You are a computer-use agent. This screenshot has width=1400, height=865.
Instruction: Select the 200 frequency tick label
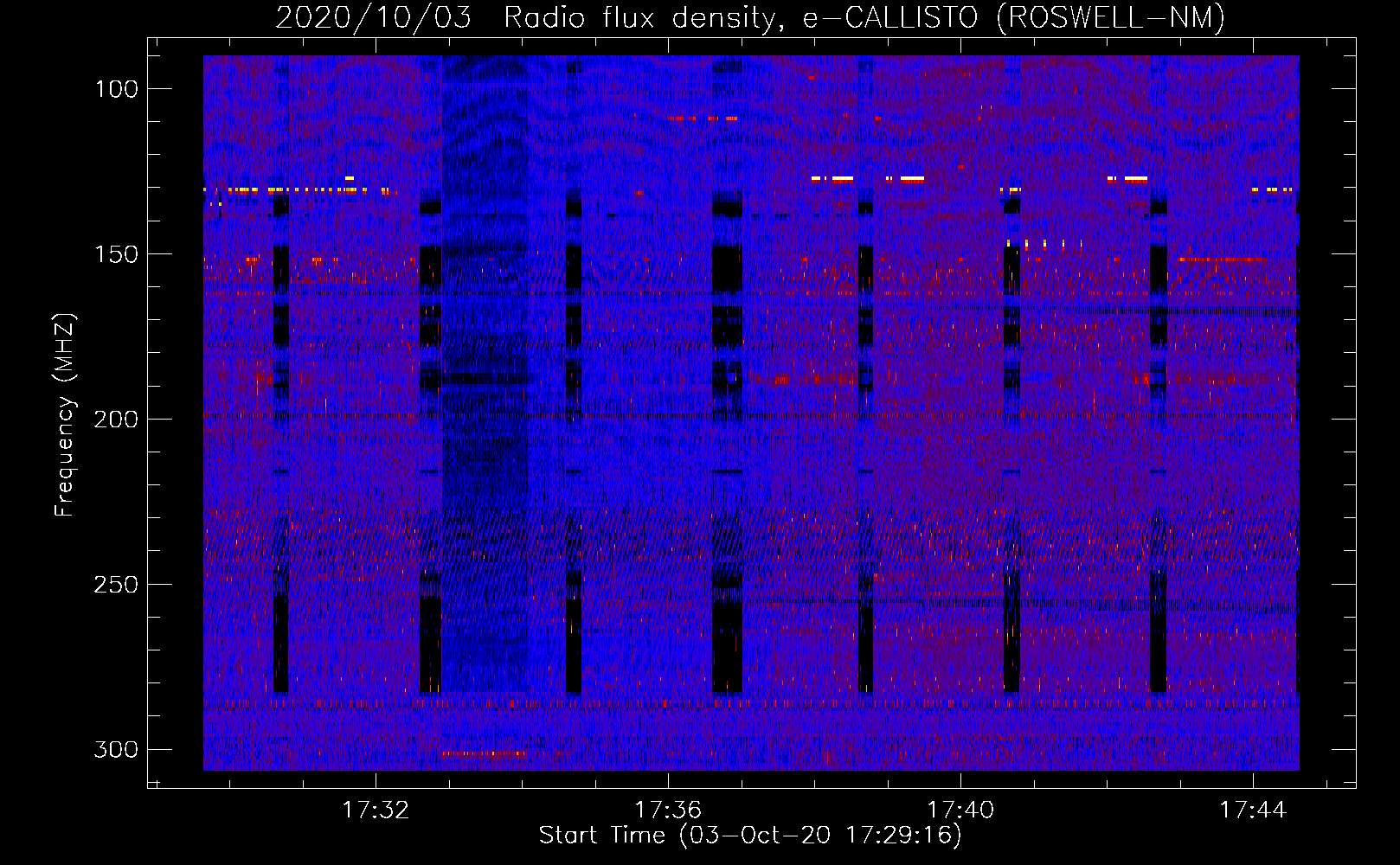click(x=116, y=420)
